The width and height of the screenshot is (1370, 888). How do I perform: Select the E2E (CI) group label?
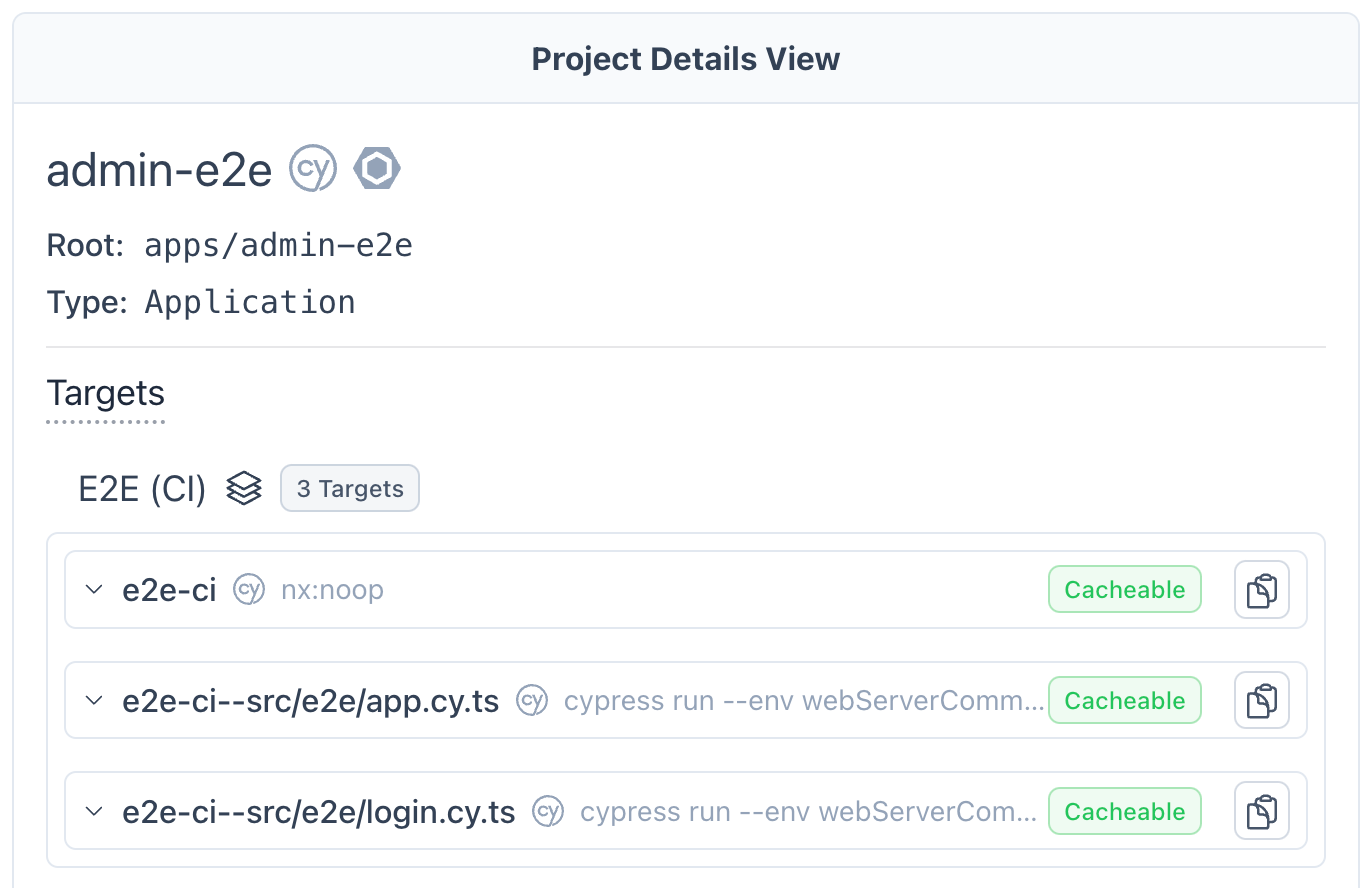click(142, 489)
